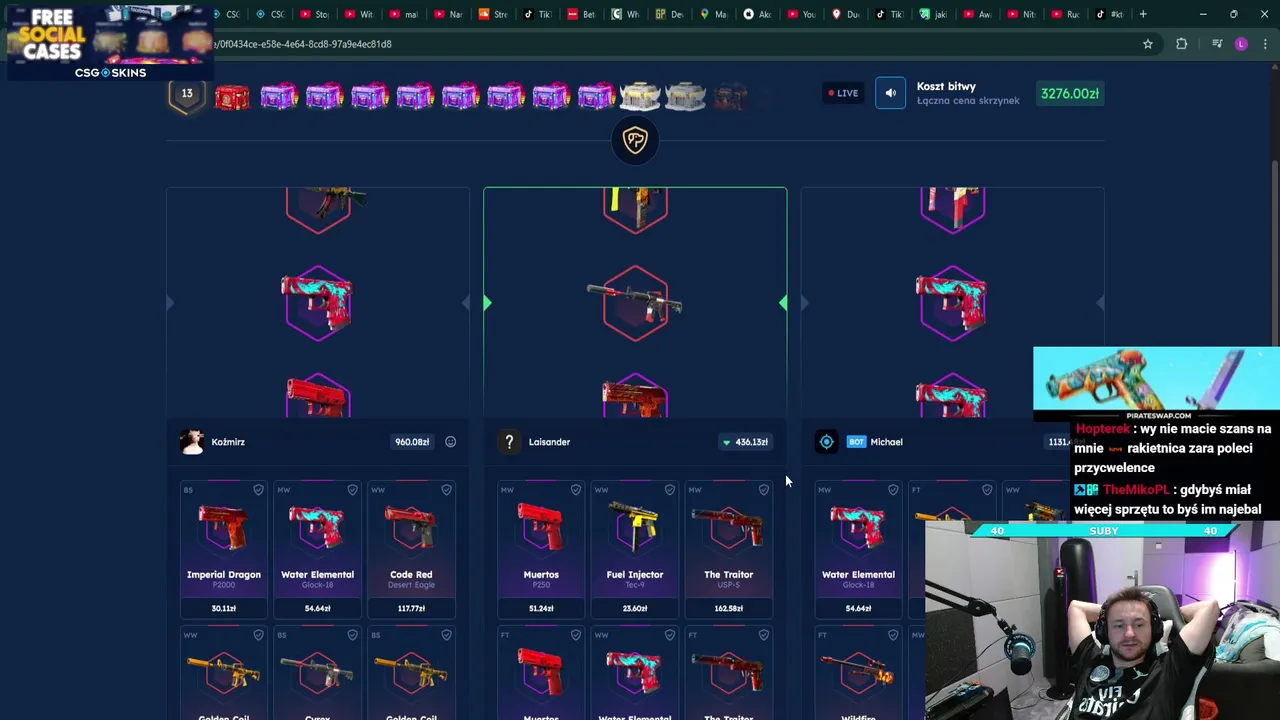1280x720 pixels.
Task: Click the 'Koszt bitwy' label
Action: (946, 87)
